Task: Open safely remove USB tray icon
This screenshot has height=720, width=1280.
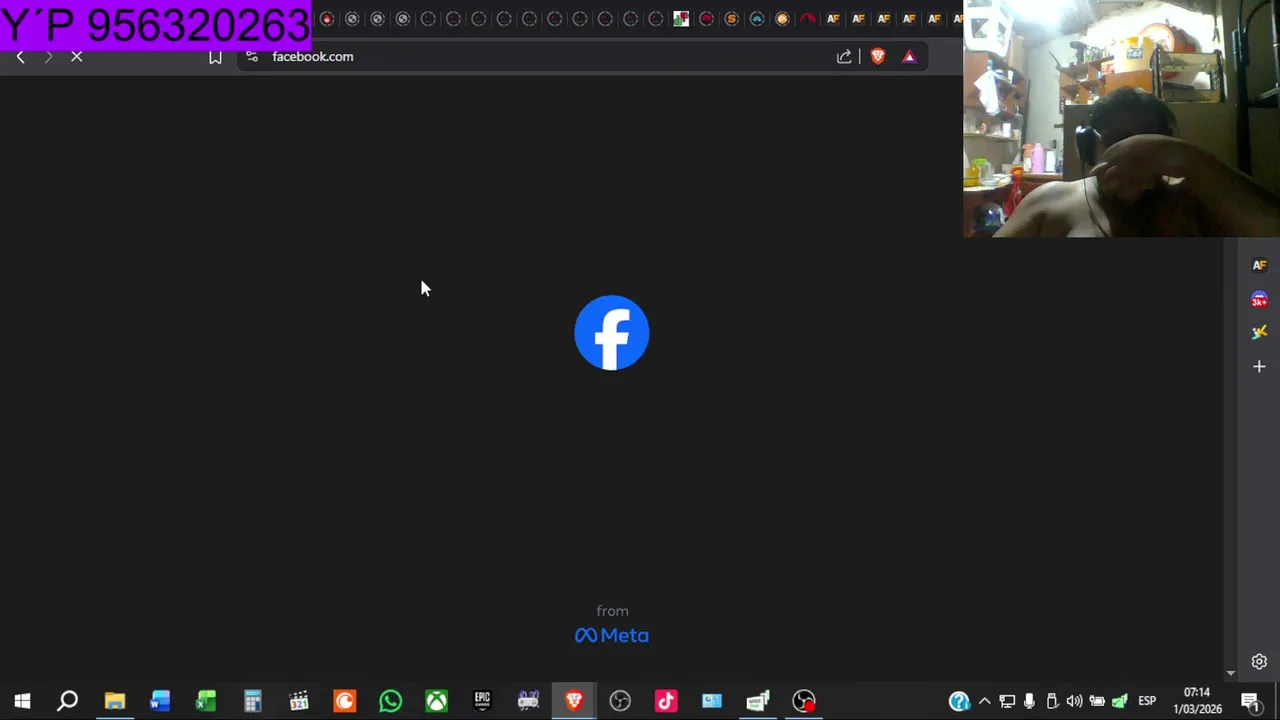Action: click(x=1052, y=701)
